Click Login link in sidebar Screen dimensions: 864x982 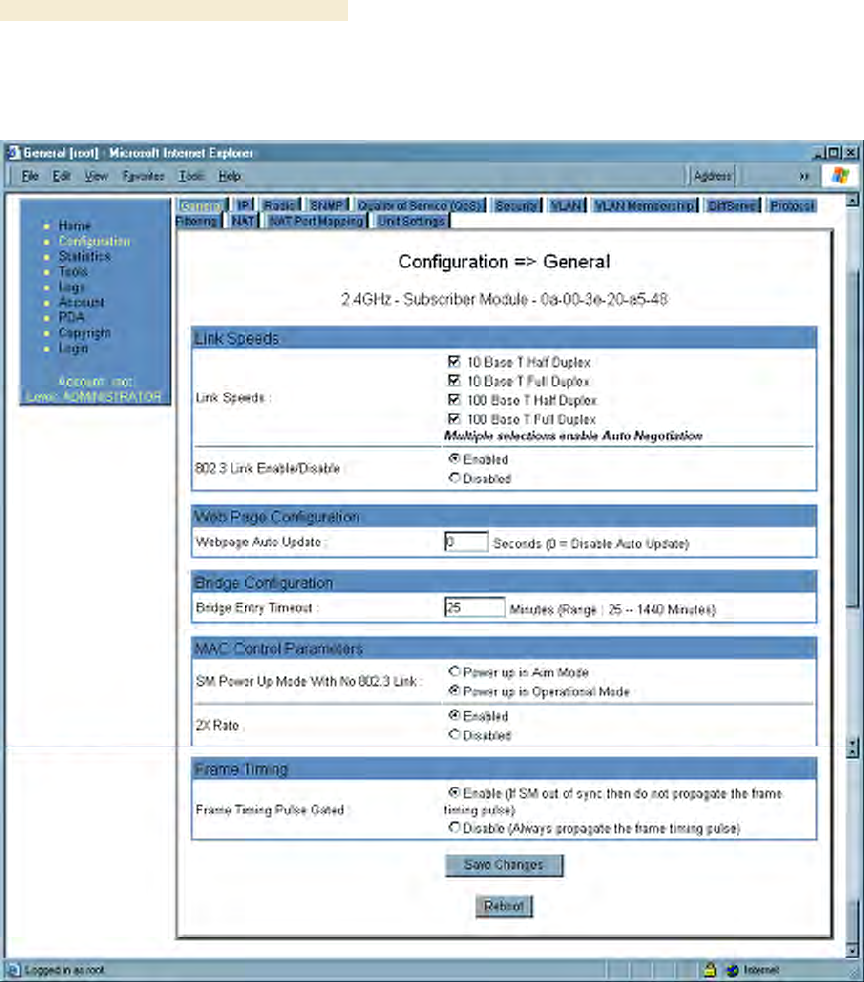click(x=73, y=348)
